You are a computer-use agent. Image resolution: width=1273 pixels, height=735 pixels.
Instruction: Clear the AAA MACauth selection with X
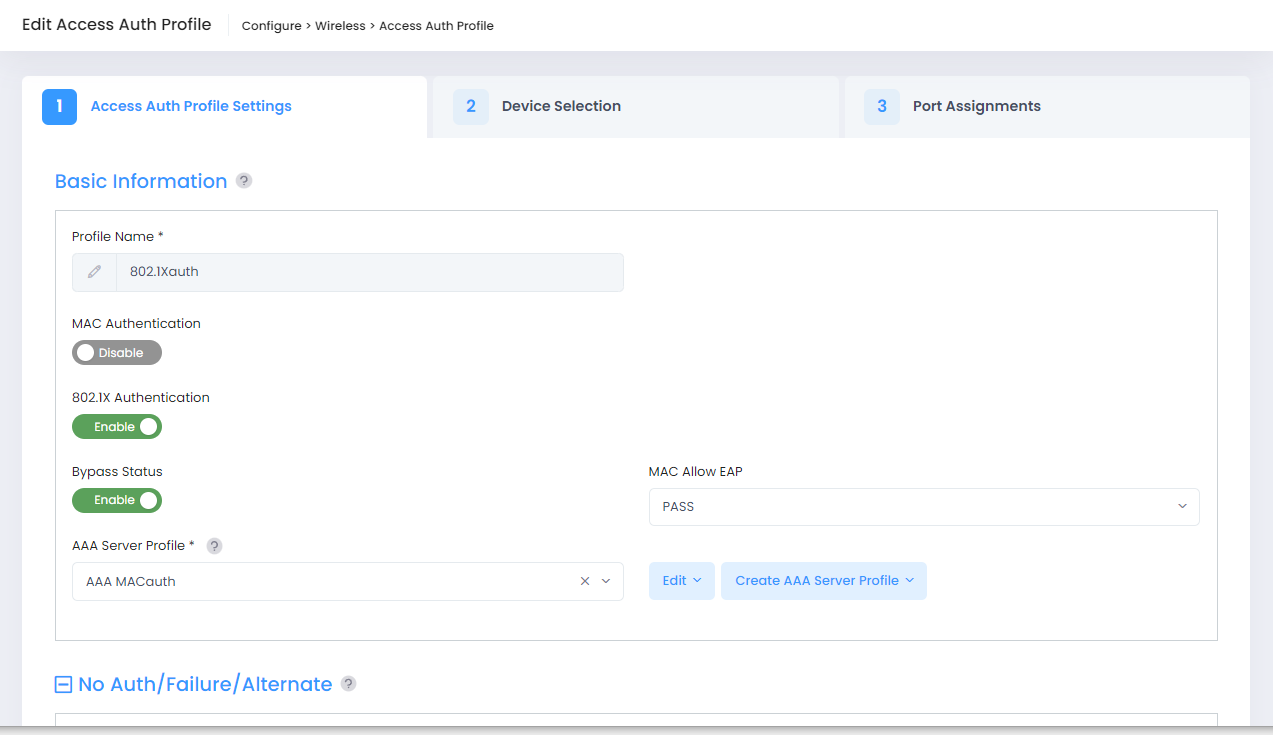[x=585, y=581]
